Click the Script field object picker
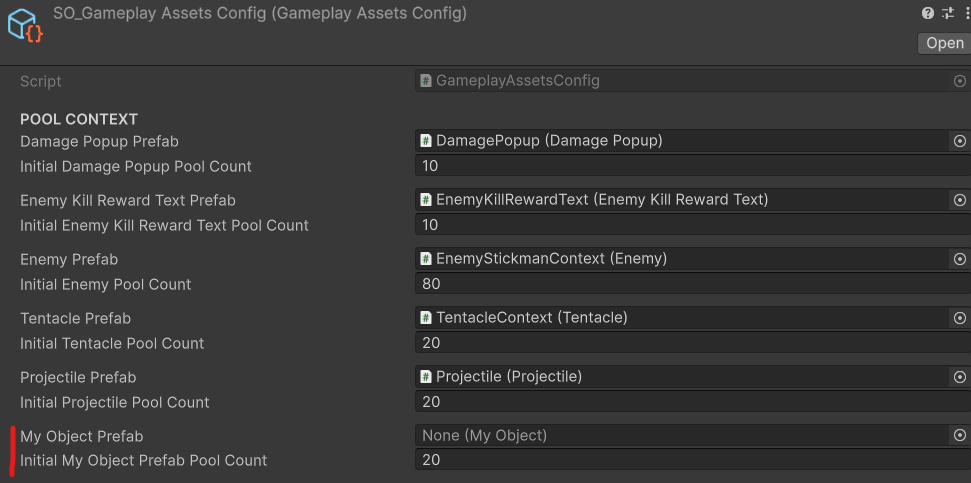This screenshot has height=483, width=971. click(959, 81)
